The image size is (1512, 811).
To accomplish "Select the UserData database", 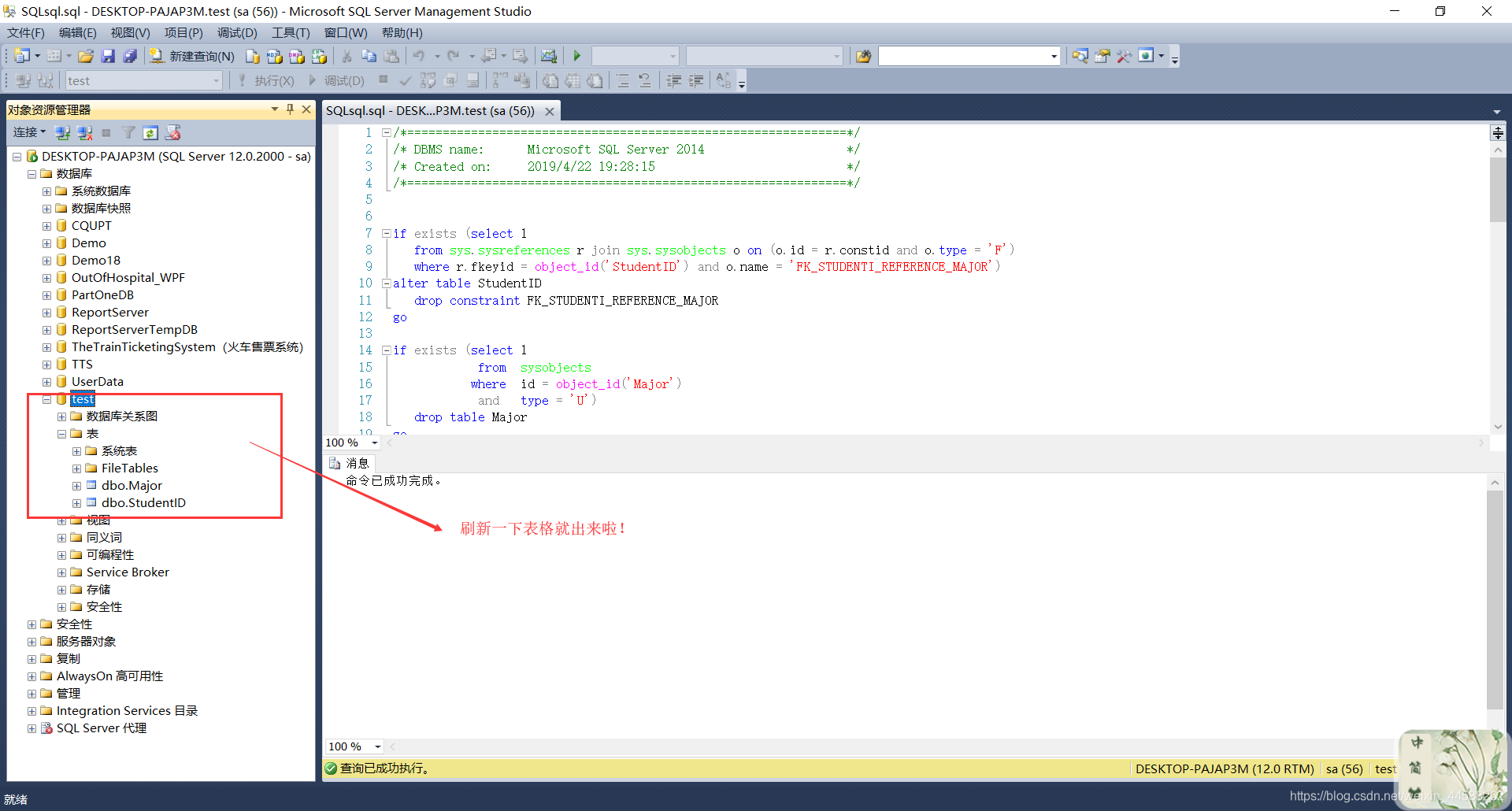I will pos(98,382).
